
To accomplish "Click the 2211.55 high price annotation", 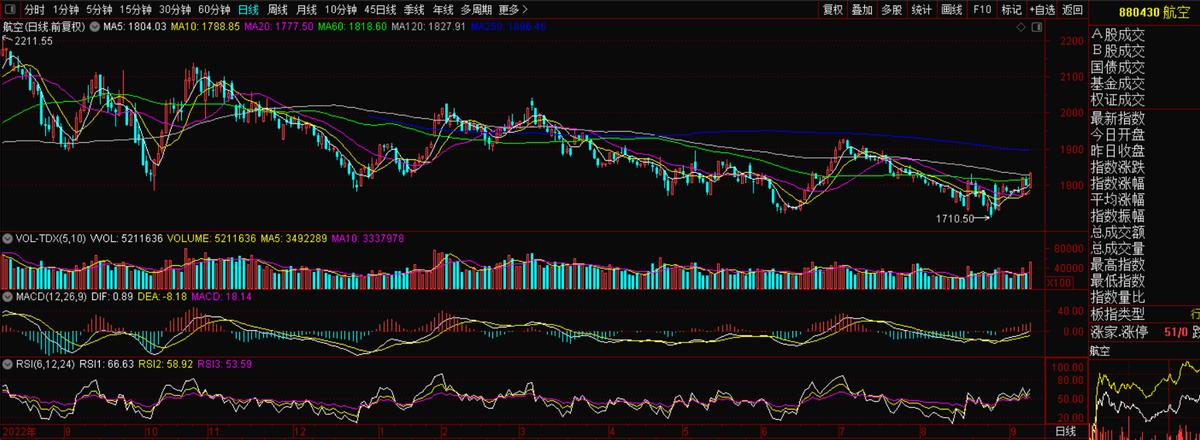I will click(33, 41).
